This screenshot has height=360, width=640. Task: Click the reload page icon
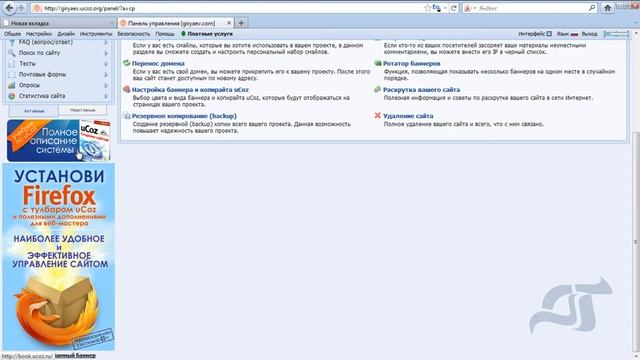click(x=454, y=8)
